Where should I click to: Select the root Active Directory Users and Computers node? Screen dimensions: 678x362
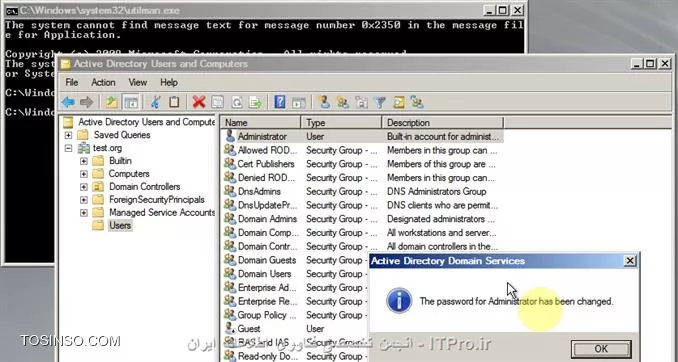tap(146, 122)
